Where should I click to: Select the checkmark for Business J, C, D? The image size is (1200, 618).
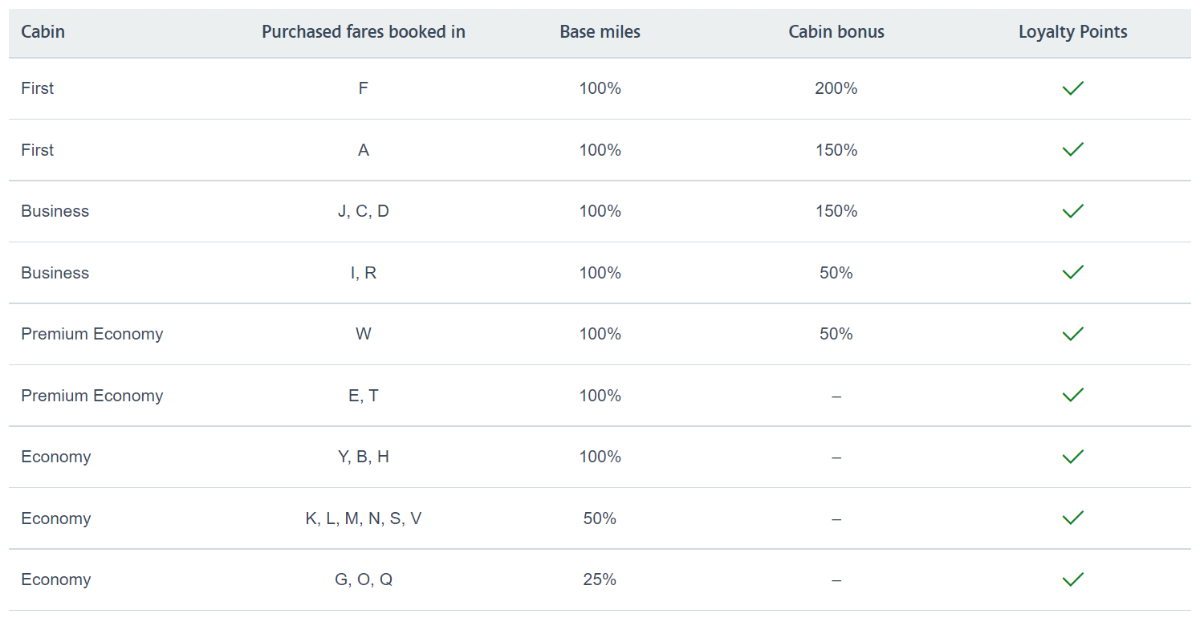point(1073,211)
